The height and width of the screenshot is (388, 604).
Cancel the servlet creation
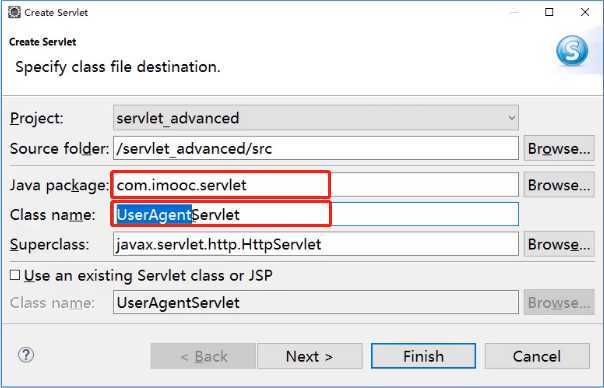pos(537,356)
